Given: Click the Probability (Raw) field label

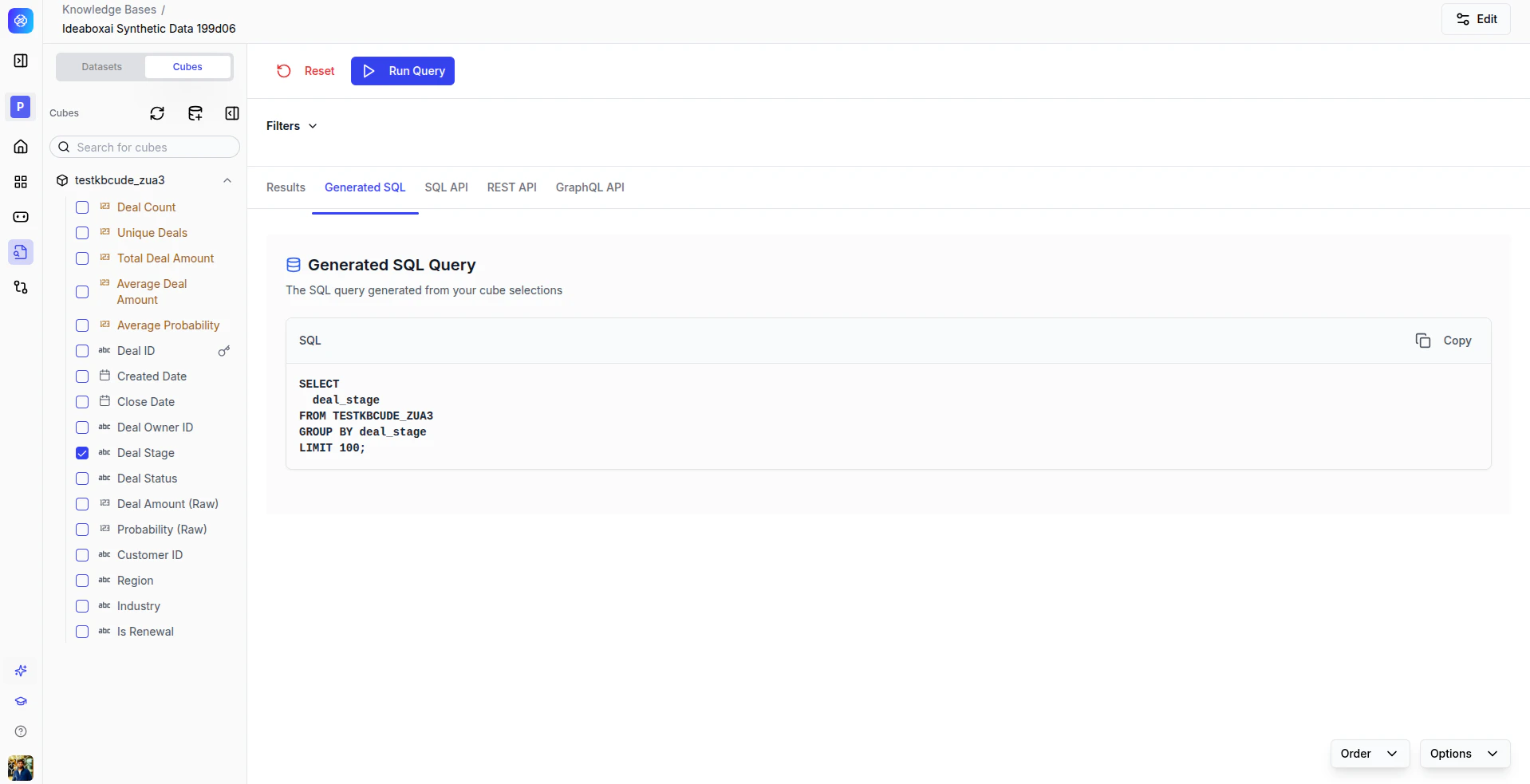Looking at the screenshot, I should 162,530.
